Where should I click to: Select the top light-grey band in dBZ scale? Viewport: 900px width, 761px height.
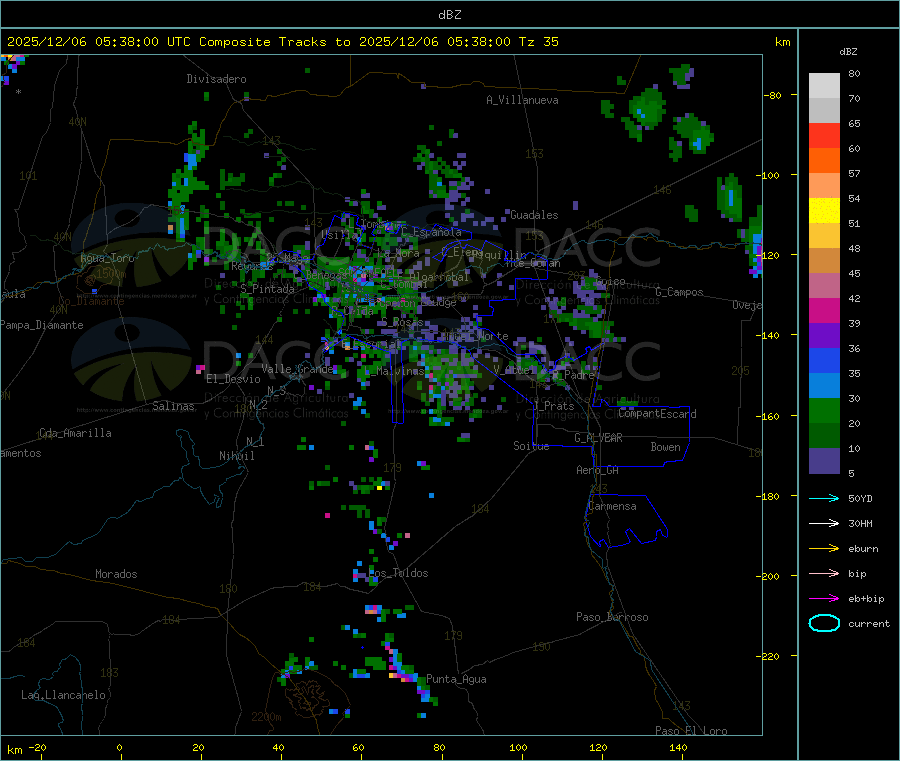824,86
